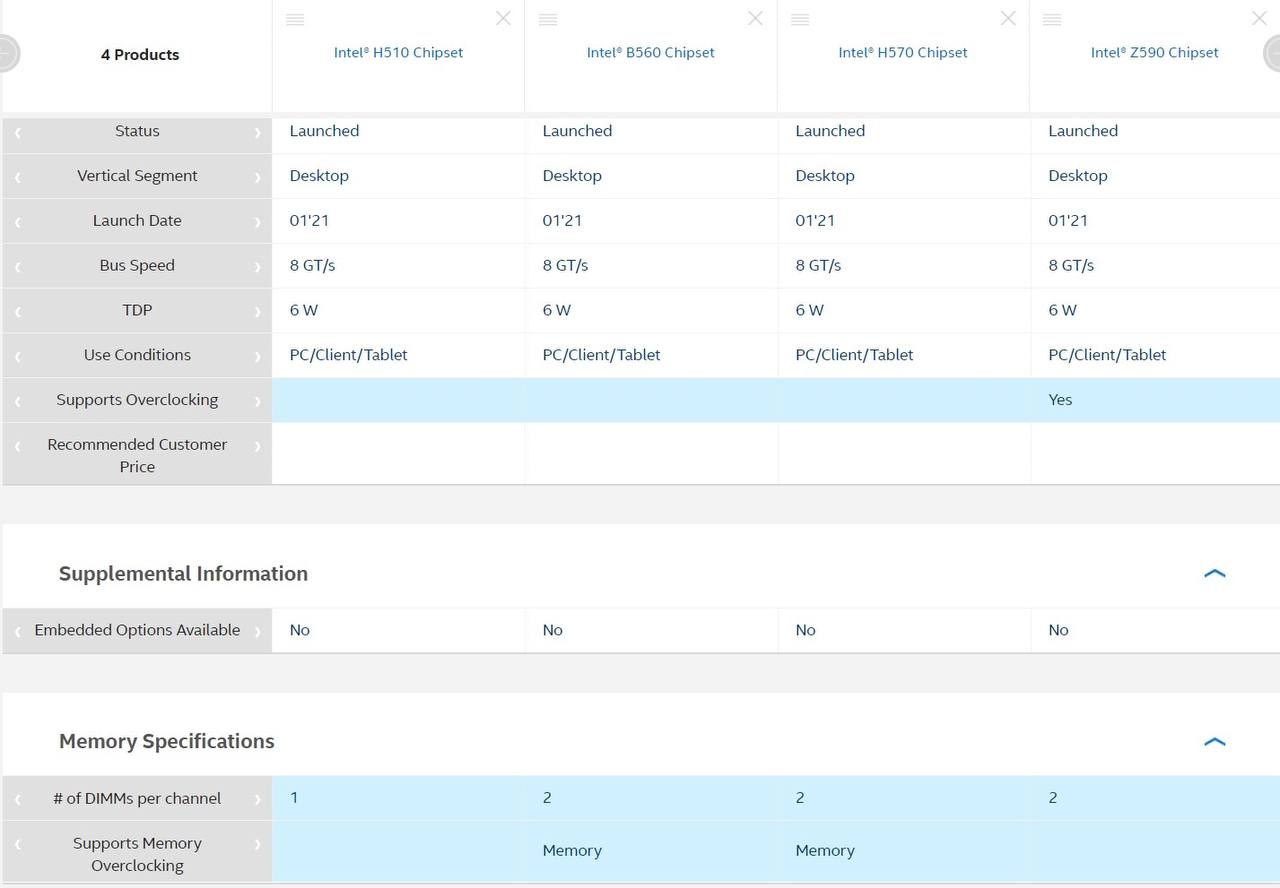Select the Launch Date row label
Screen dimensions: 1280x888
tap(137, 221)
